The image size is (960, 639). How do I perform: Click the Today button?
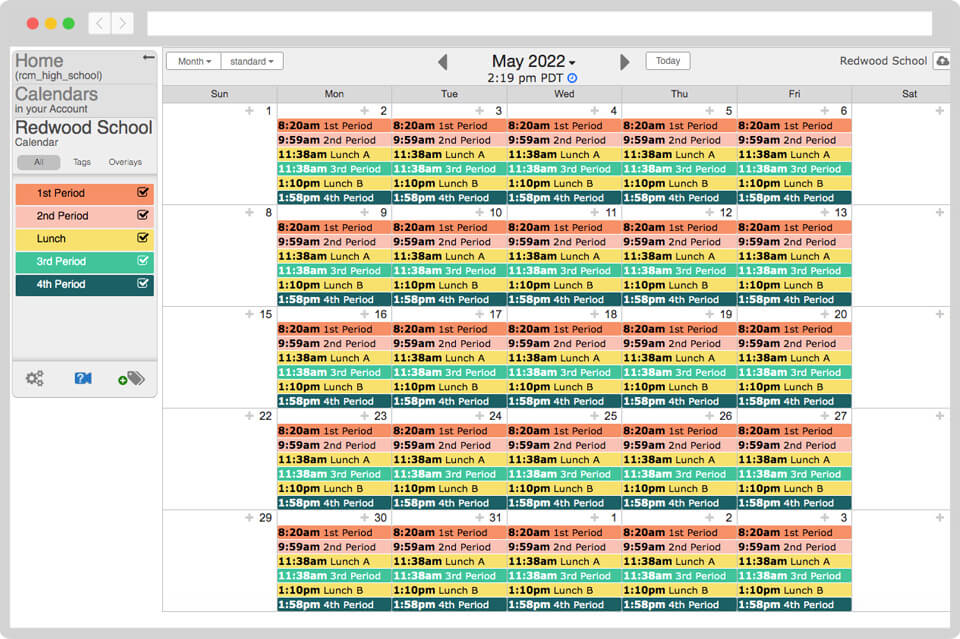(667, 60)
